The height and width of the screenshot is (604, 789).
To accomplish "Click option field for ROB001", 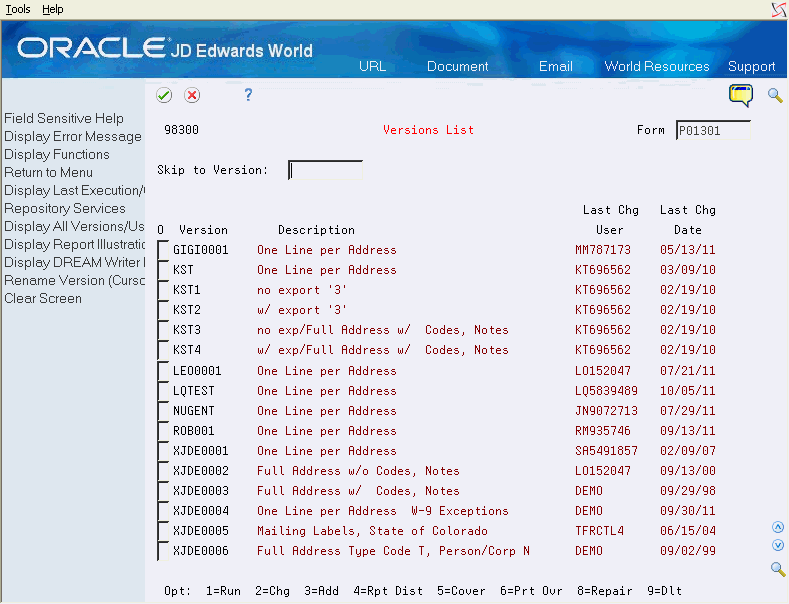I will coord(163,431).
